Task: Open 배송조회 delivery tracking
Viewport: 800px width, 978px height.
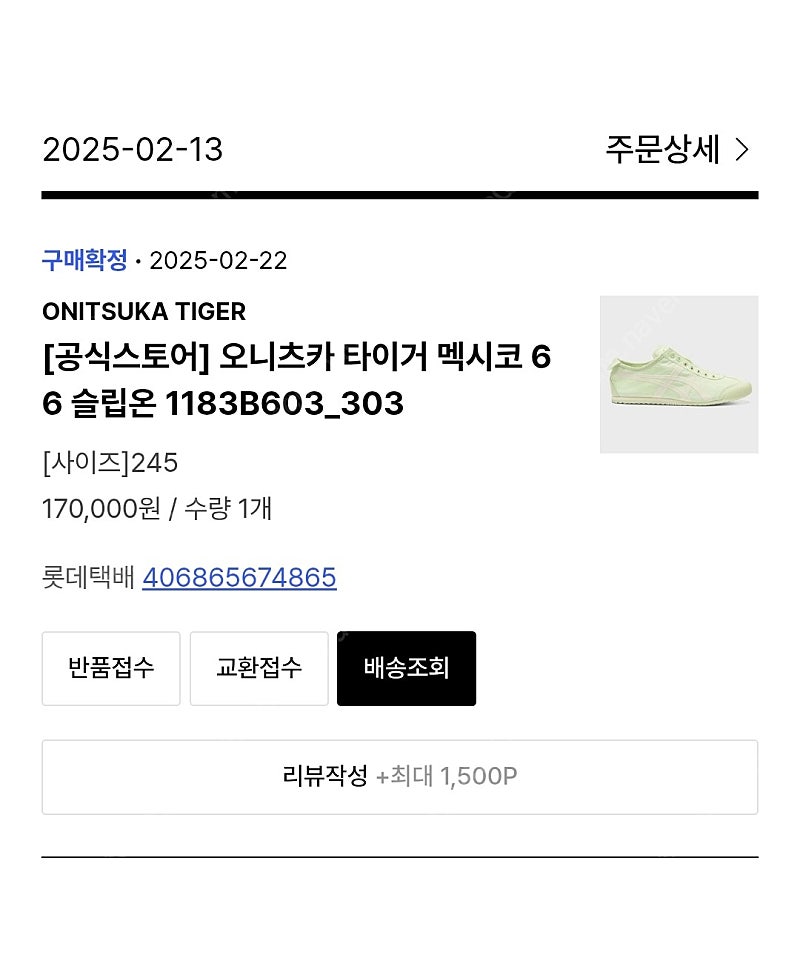Action: point(407,669)
